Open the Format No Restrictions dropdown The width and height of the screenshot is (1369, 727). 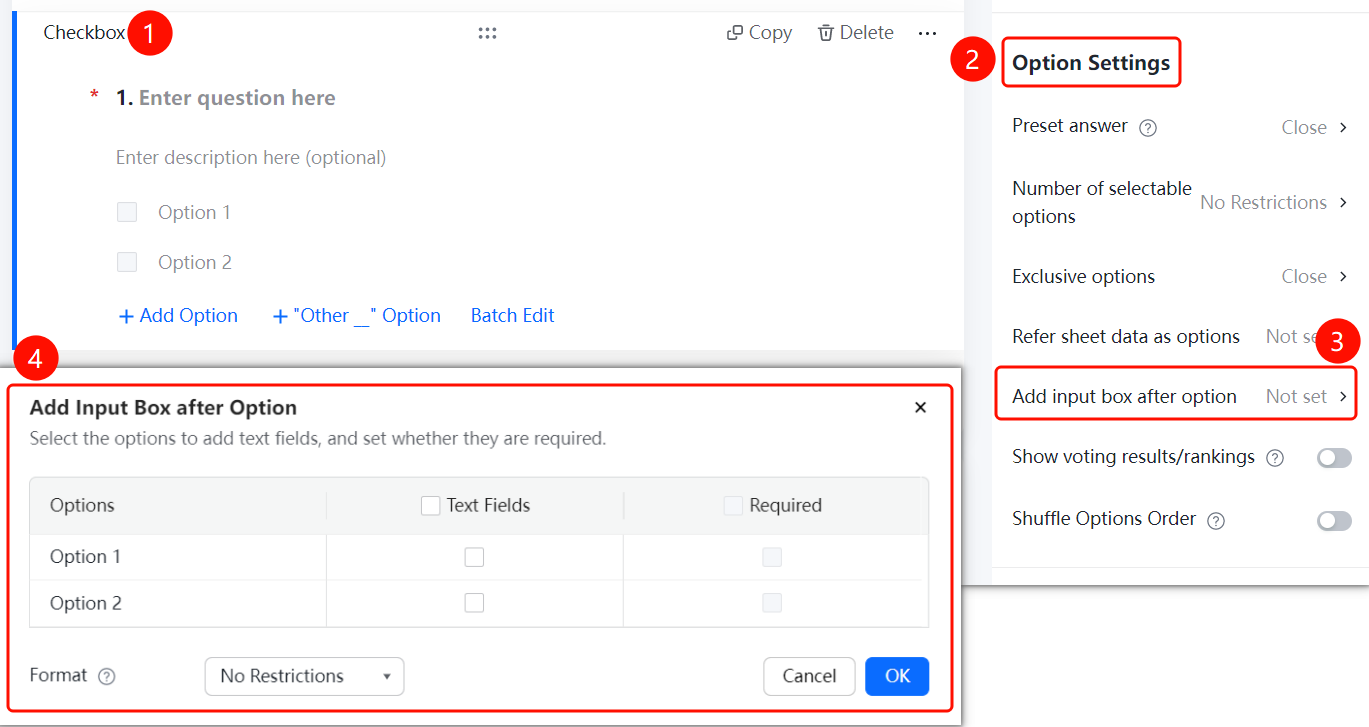point(304,676)
